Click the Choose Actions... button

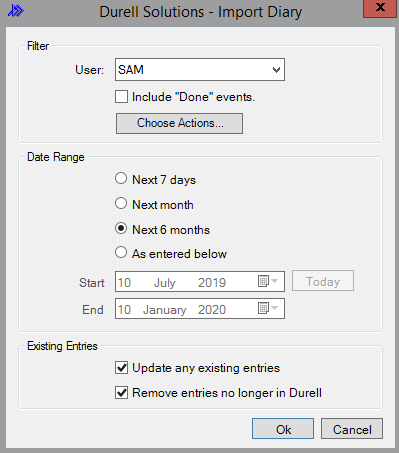click(x=179, y=123)
